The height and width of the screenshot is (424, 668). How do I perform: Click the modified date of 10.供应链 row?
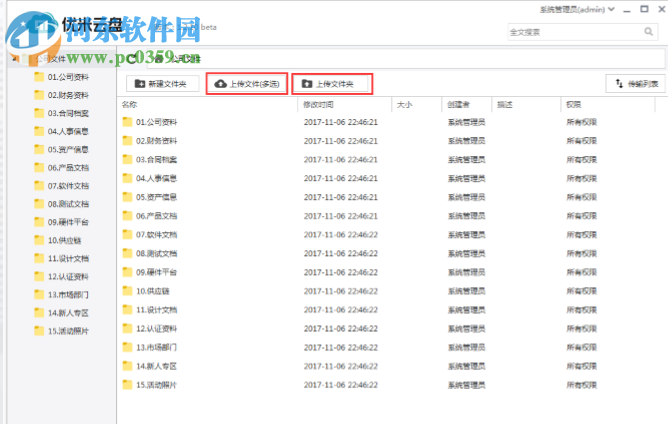click(x=340, y=291)
